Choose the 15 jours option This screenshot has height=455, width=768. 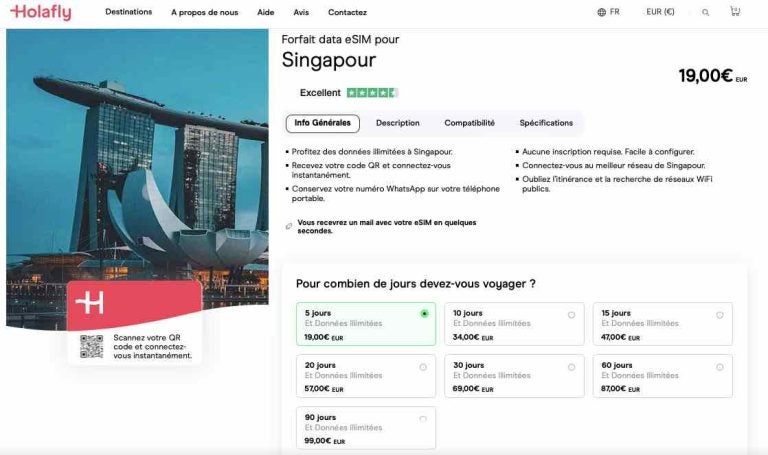pos(662,324)
